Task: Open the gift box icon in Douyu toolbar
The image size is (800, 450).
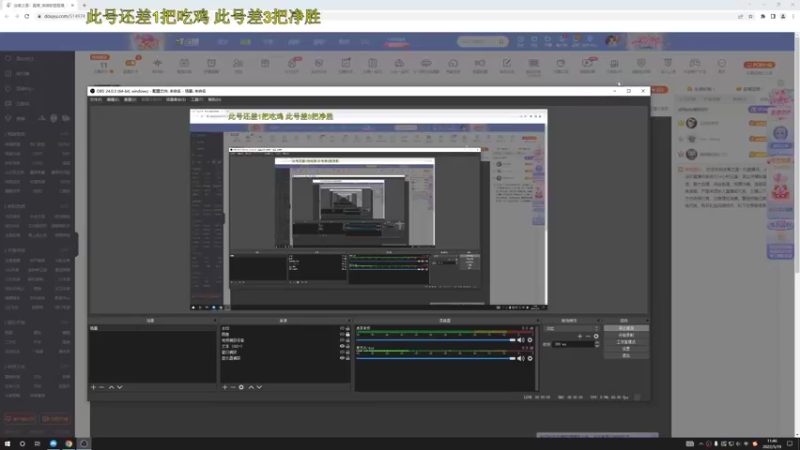Action: click(265, 64)
